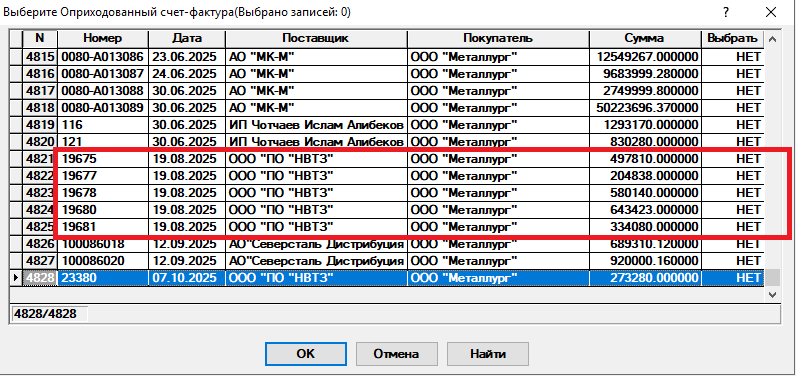Click sum 643423.000000 cell
The height and width of the screenshot is (376, 796).
coord(645,210)
